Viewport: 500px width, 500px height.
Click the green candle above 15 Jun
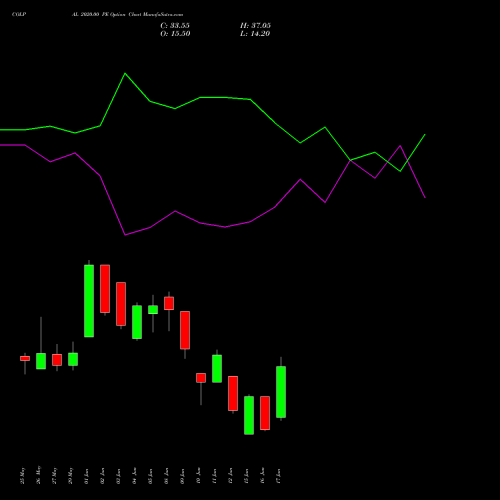click(249, 415)
